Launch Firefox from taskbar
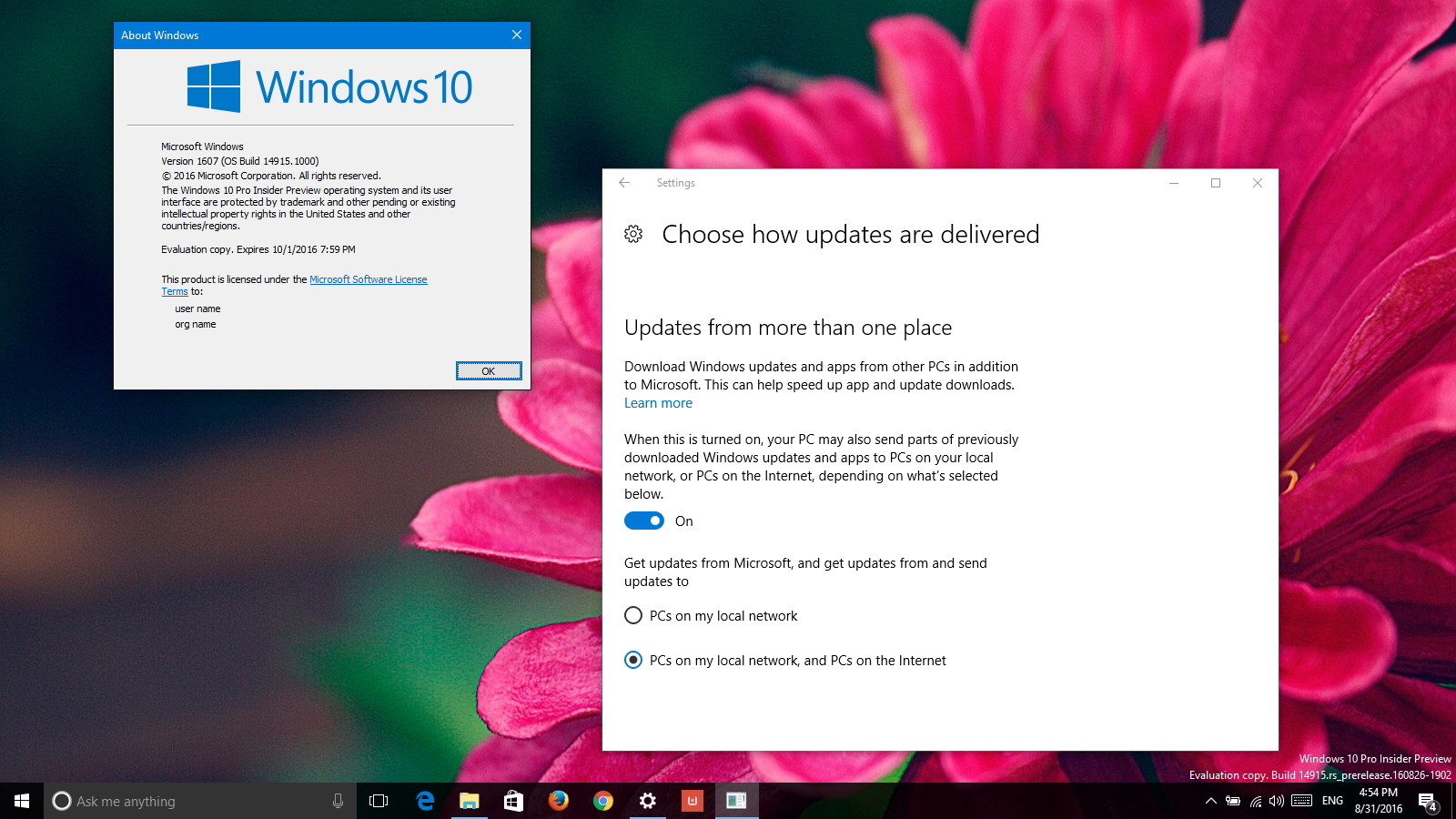 coord(559,801)
